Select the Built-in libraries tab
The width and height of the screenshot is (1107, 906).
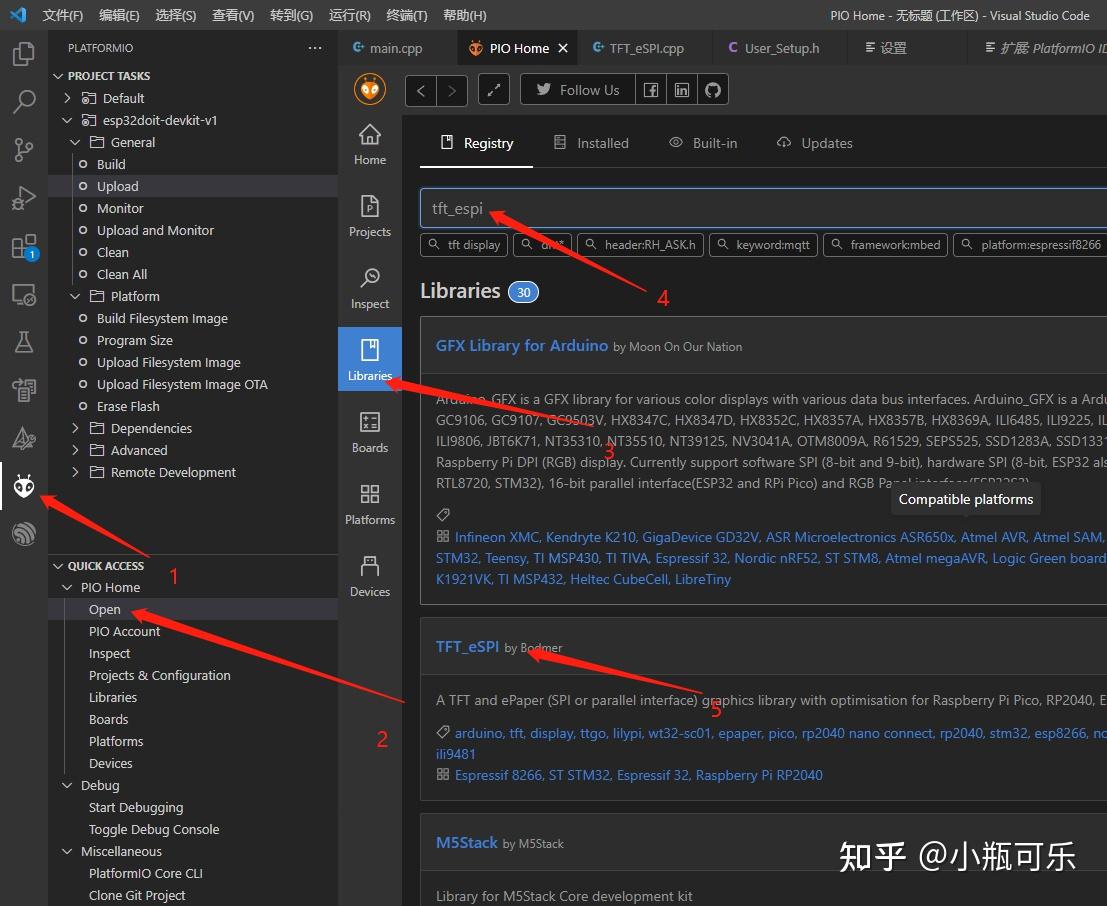point(703,143)
